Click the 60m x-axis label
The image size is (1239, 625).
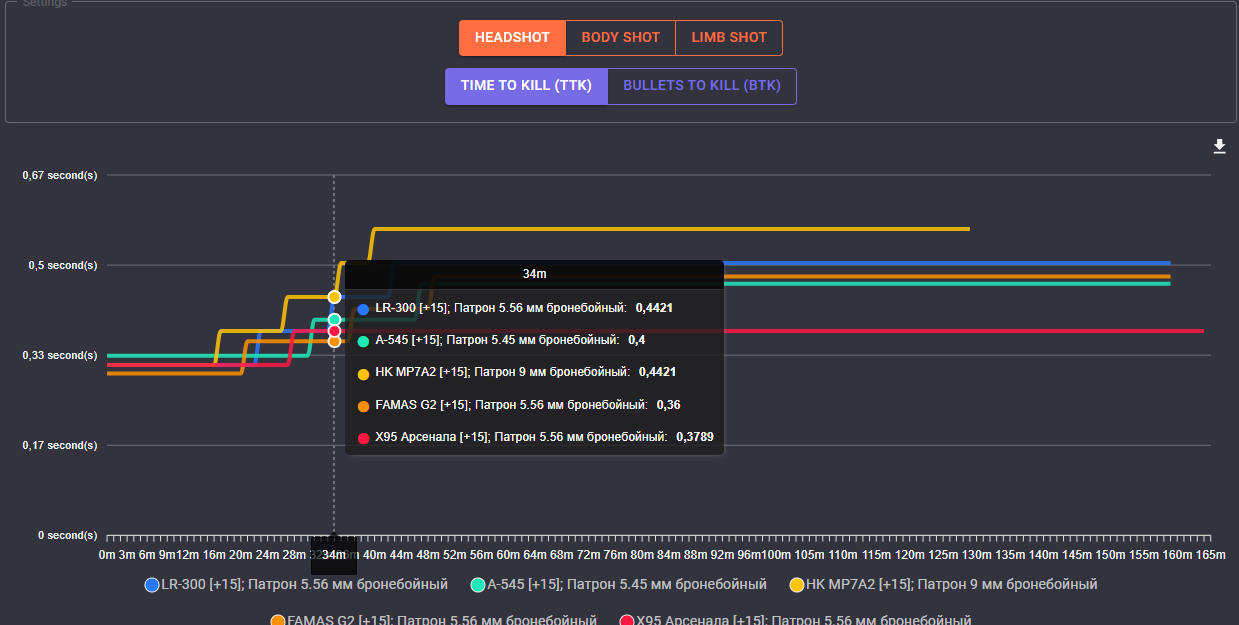click(509, 555)
